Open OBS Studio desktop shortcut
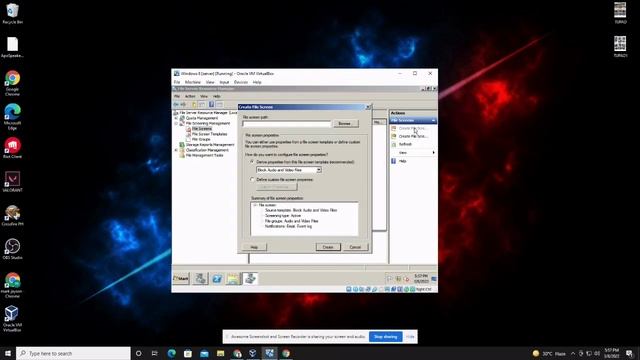640x360 pixels. pyautogui.click(x=12, y=249)
